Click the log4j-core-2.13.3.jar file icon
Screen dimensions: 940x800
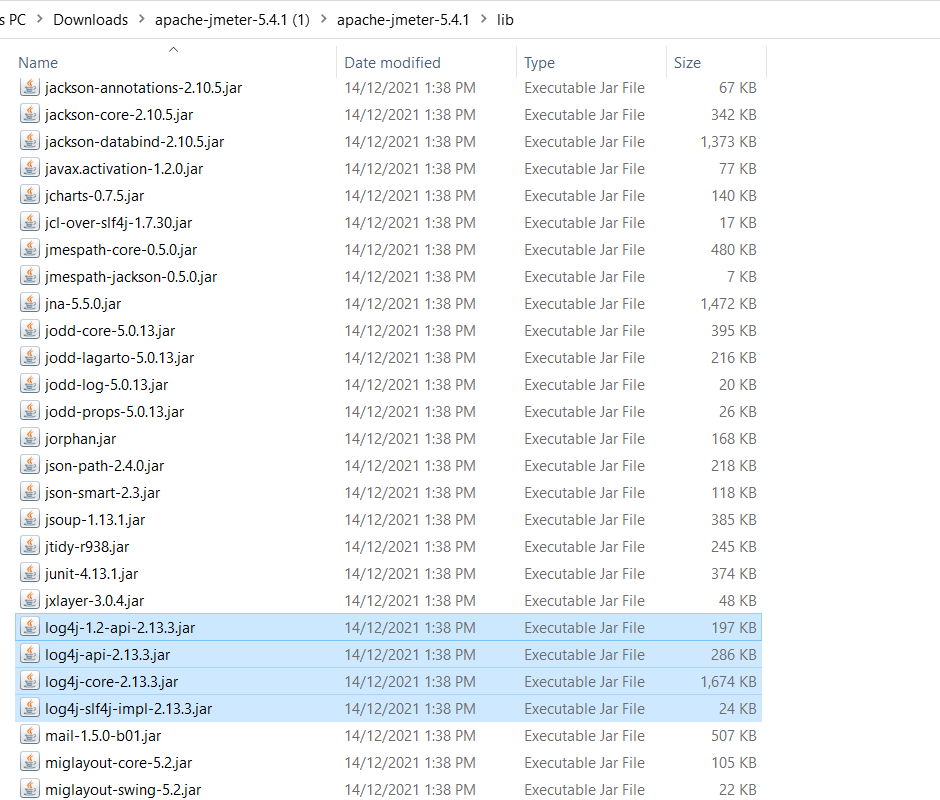click(30, 681)
